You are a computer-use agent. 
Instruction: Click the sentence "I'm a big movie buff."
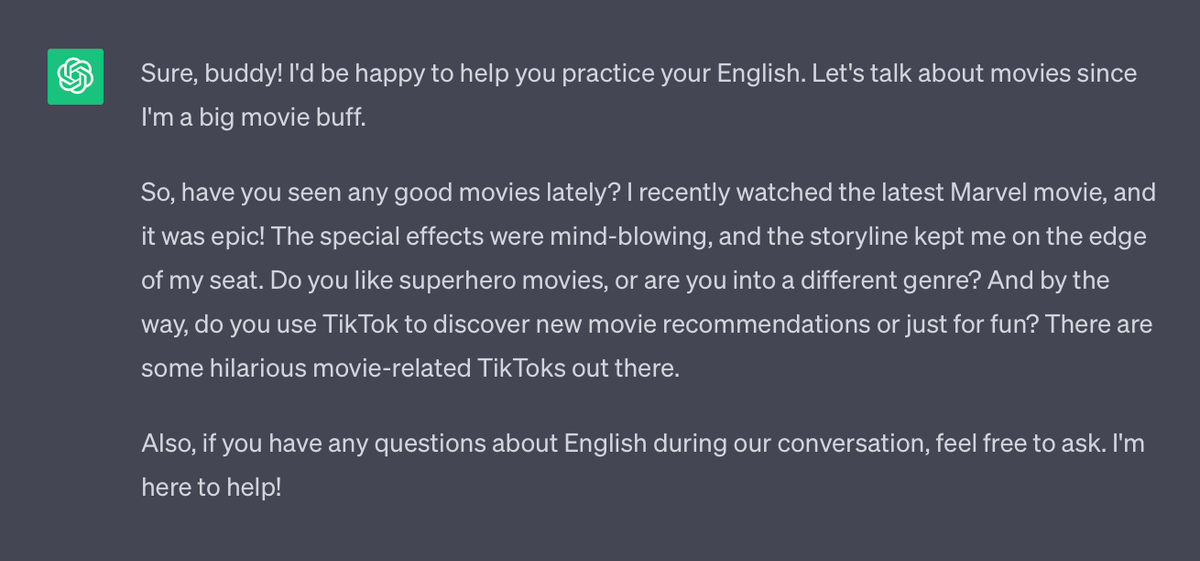click(x=254, y=118)
